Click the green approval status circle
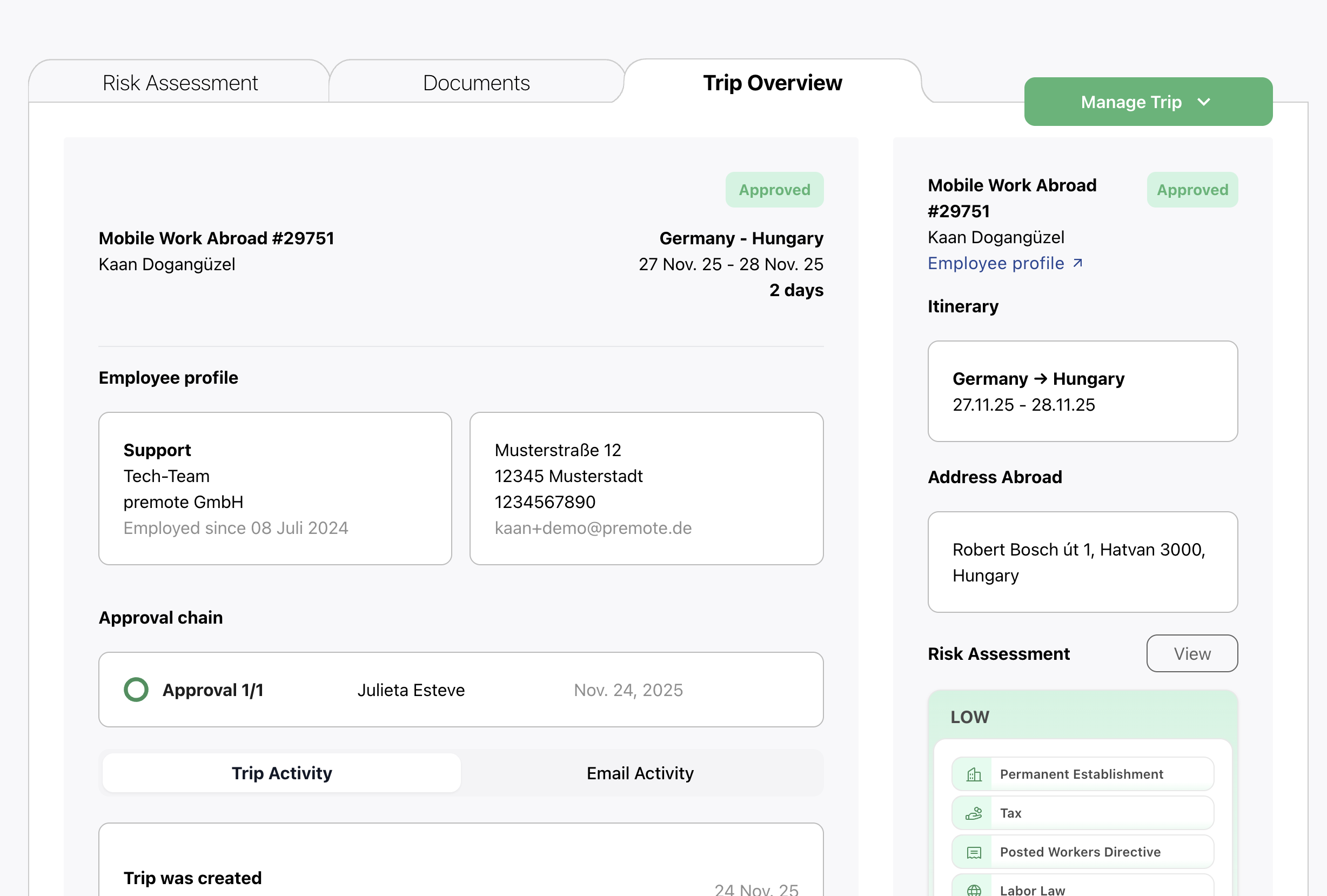 (136, 690)
